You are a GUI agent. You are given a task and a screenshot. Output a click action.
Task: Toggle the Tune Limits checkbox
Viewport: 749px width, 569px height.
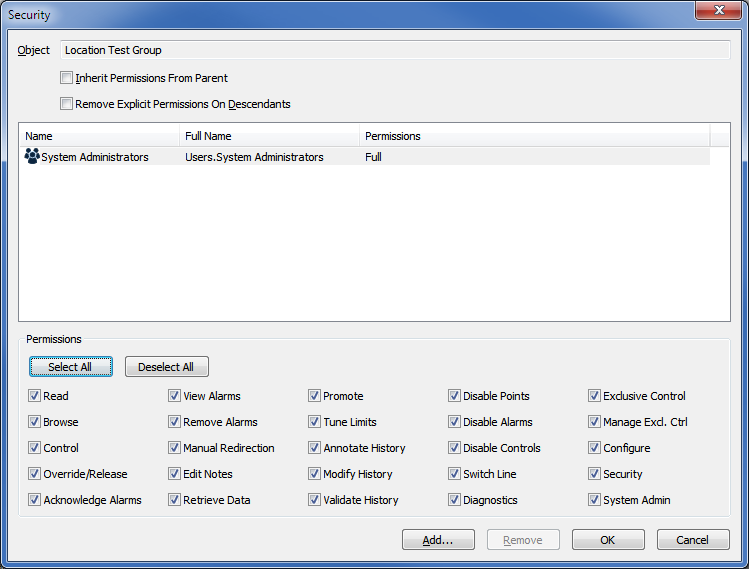(x=315, y=422)
